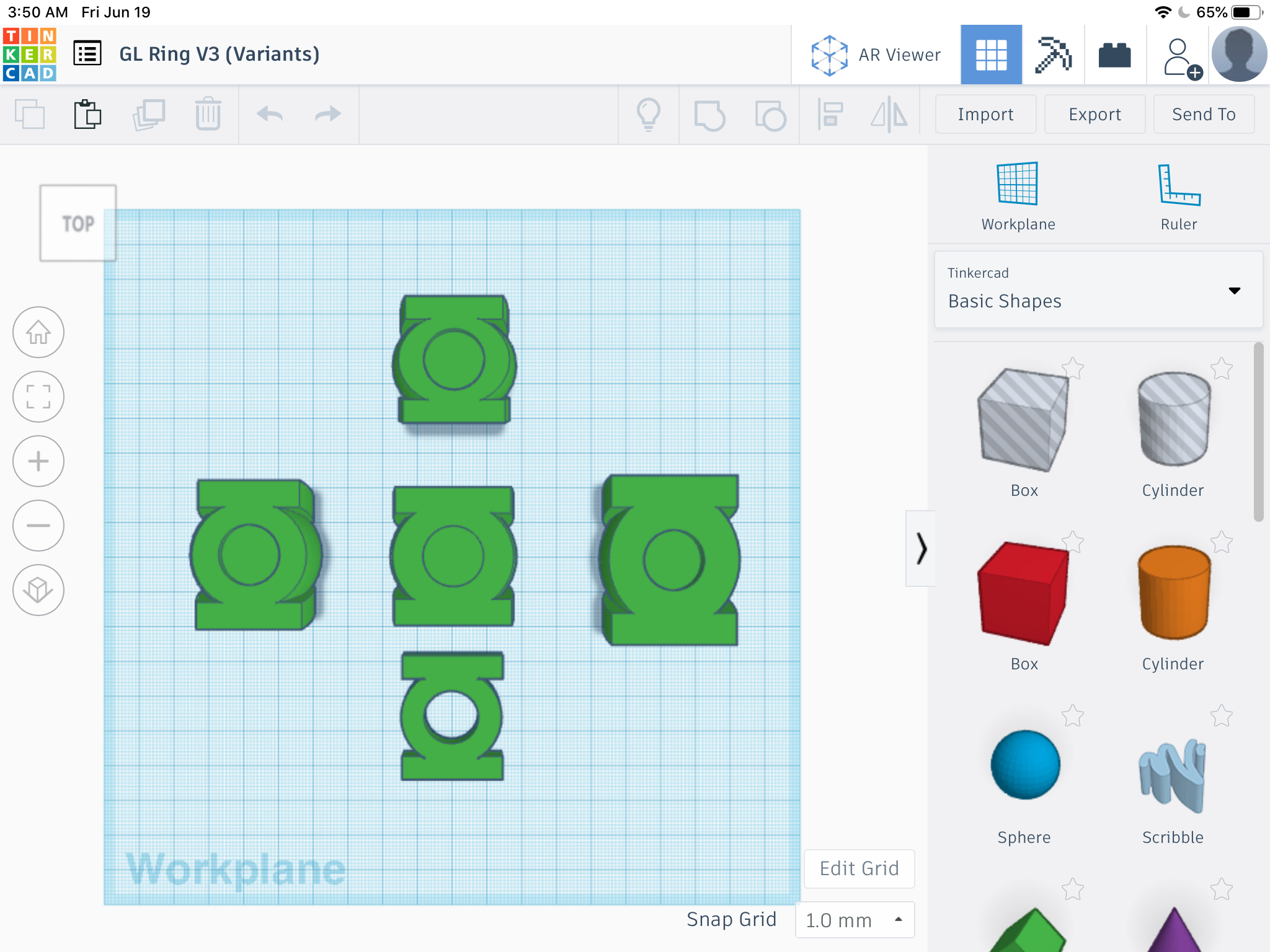Click the Wi-Fi status icon
1270x952 pixels.
[1163, 12]
